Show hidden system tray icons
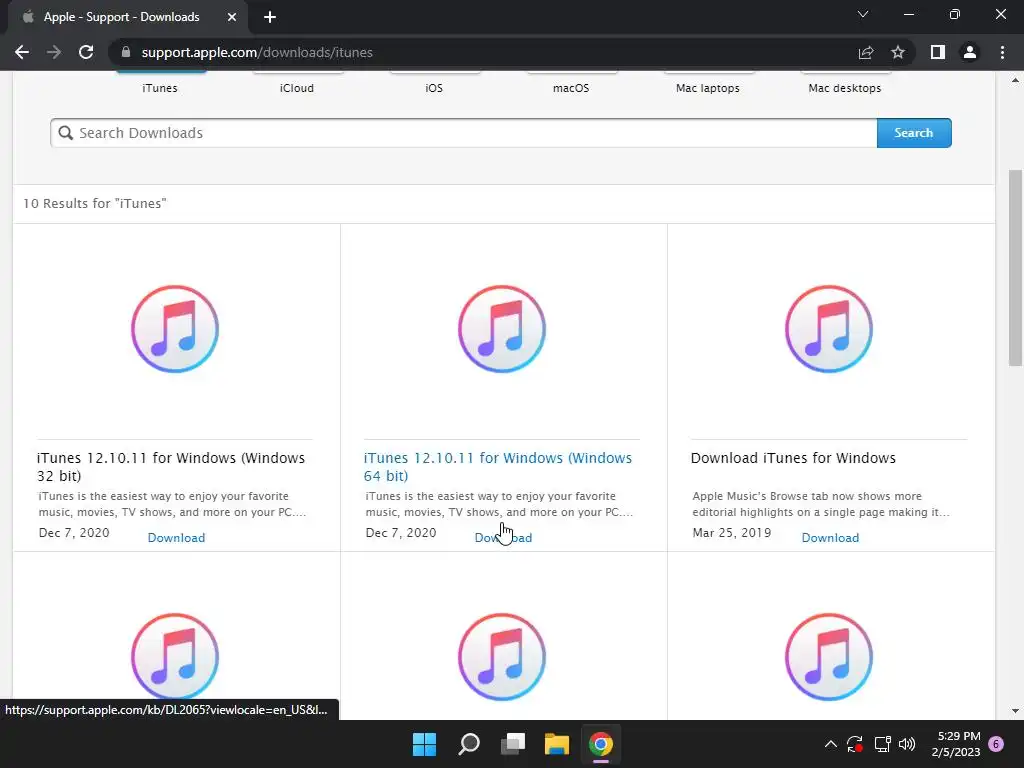This screenshot has width=1024, height=768. tap(831, 744)
